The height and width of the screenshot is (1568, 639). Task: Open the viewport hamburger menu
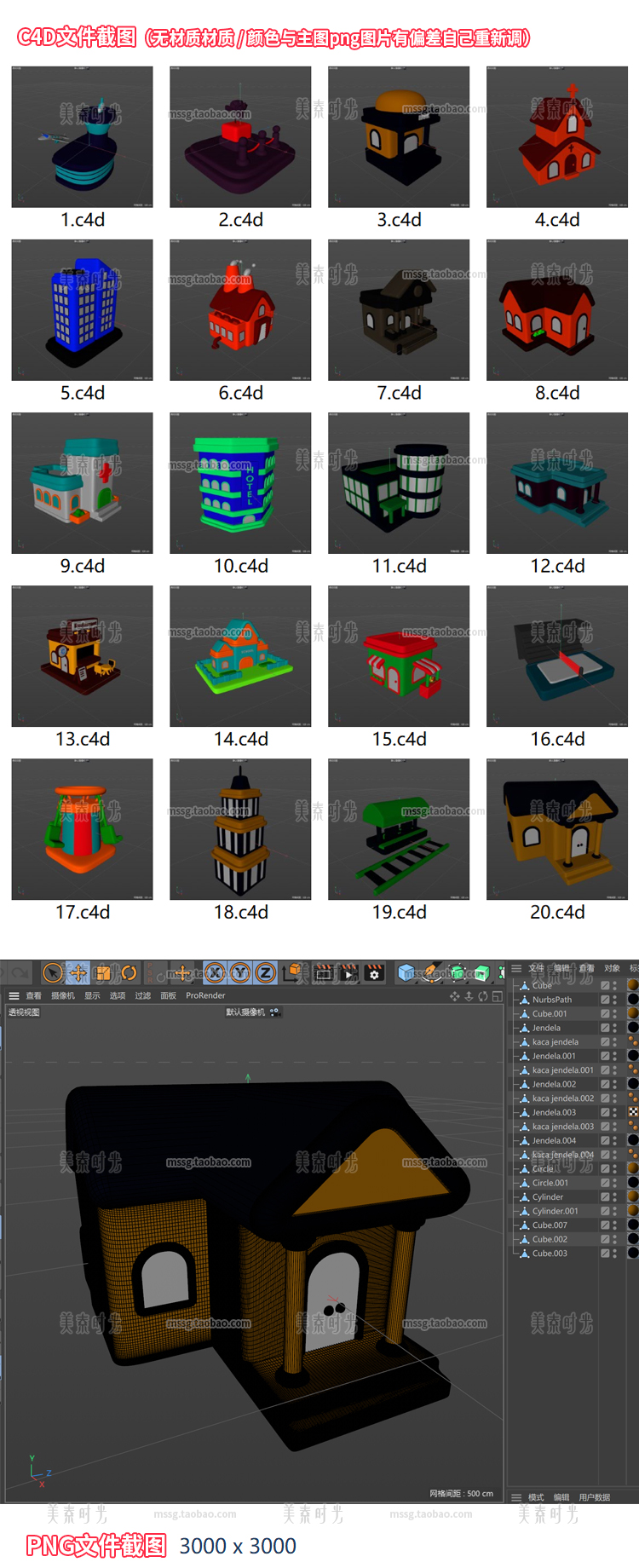14,996
